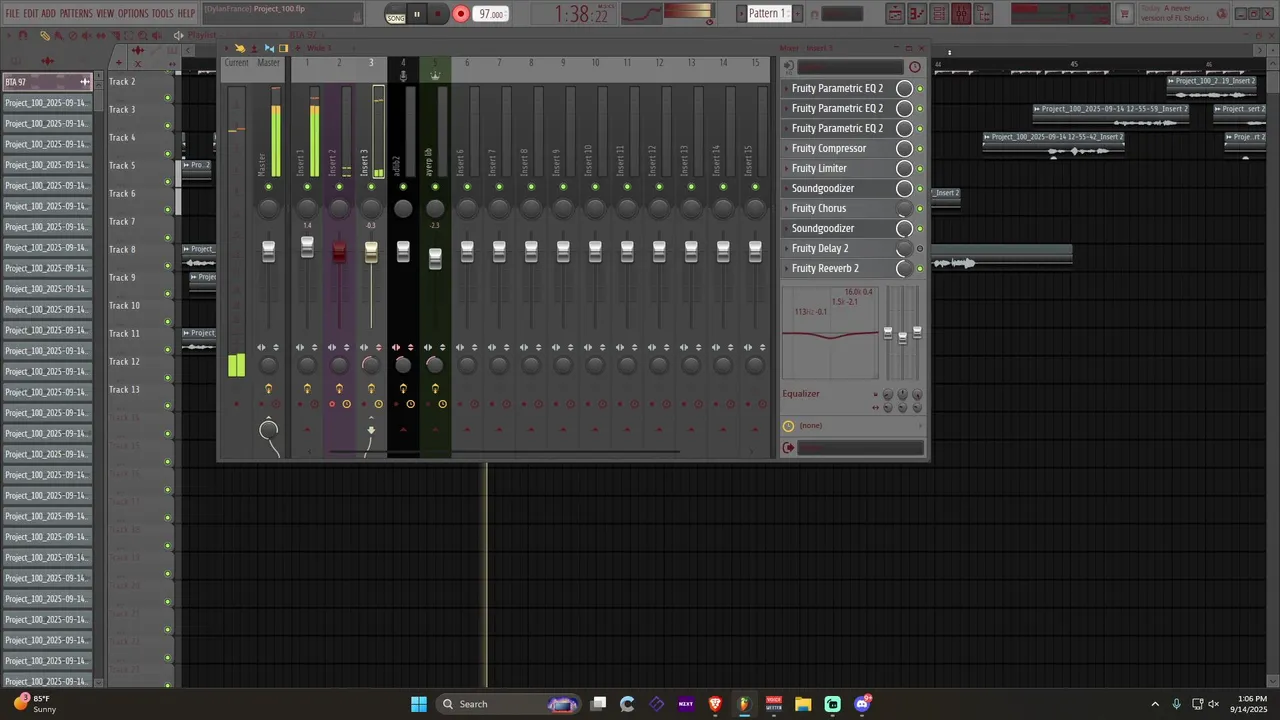Click the Stop transport button
Image resolution: width=1280 pixels, height=720 pixels.
point(438,14)
